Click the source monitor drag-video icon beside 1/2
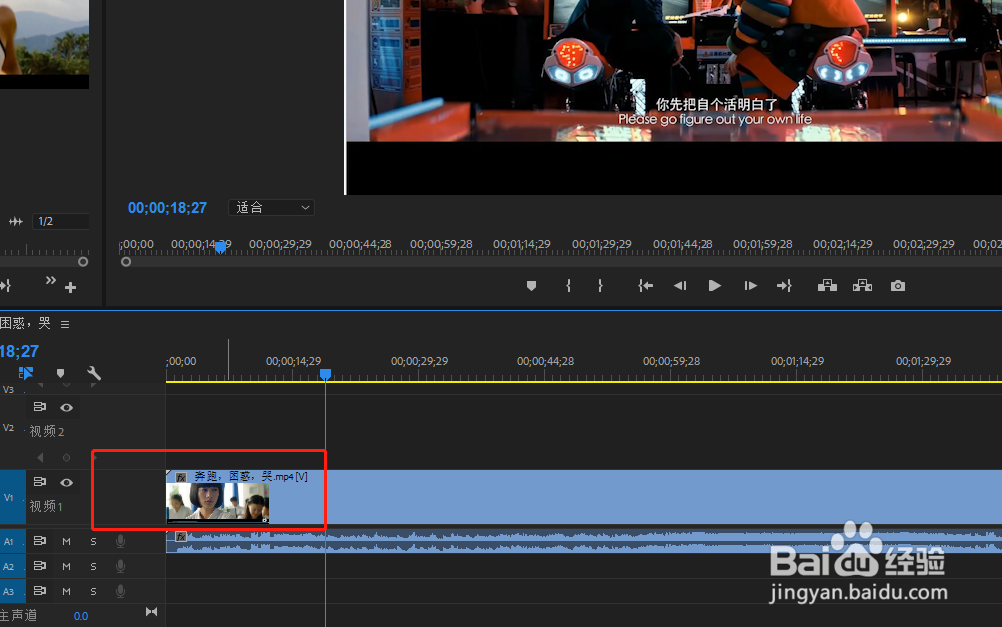 pos(15,221)
